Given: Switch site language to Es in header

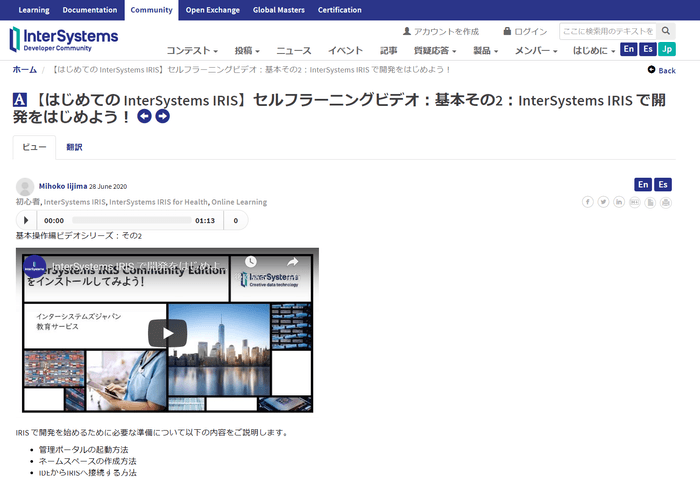Looking at the screenshot, I should click(648, 50).
